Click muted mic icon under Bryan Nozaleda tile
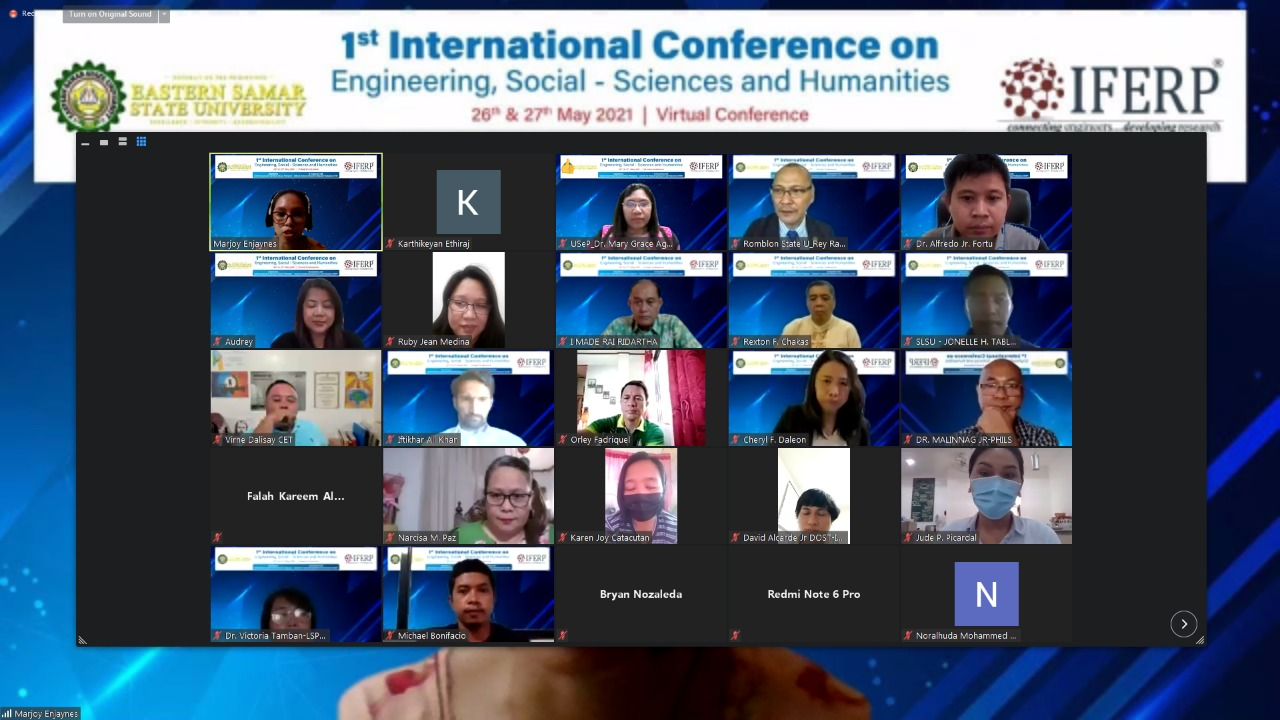1280x720 pixels. click(563, 636)
